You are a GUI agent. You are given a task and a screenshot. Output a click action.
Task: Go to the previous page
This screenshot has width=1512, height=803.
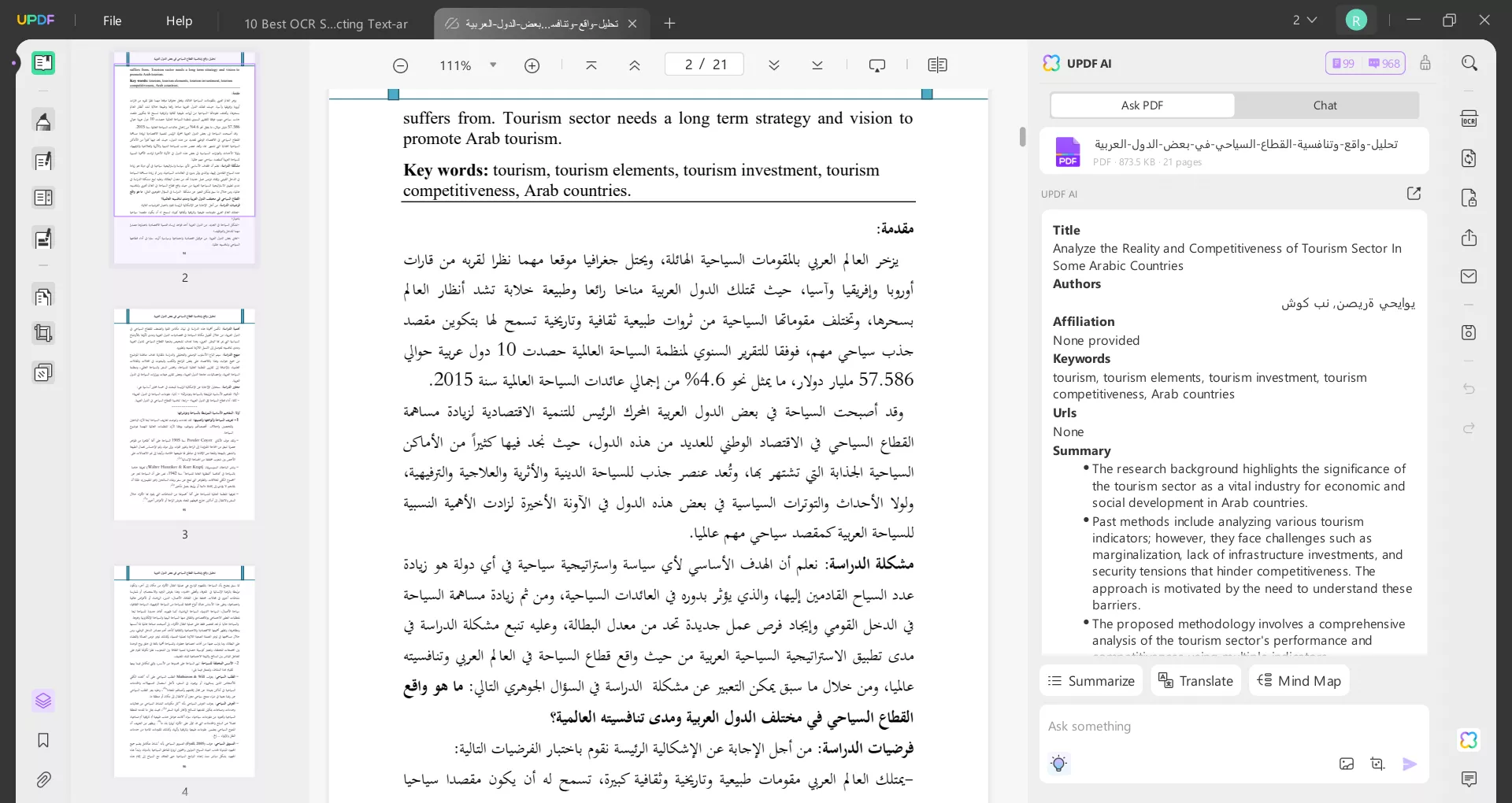point(634,65)
